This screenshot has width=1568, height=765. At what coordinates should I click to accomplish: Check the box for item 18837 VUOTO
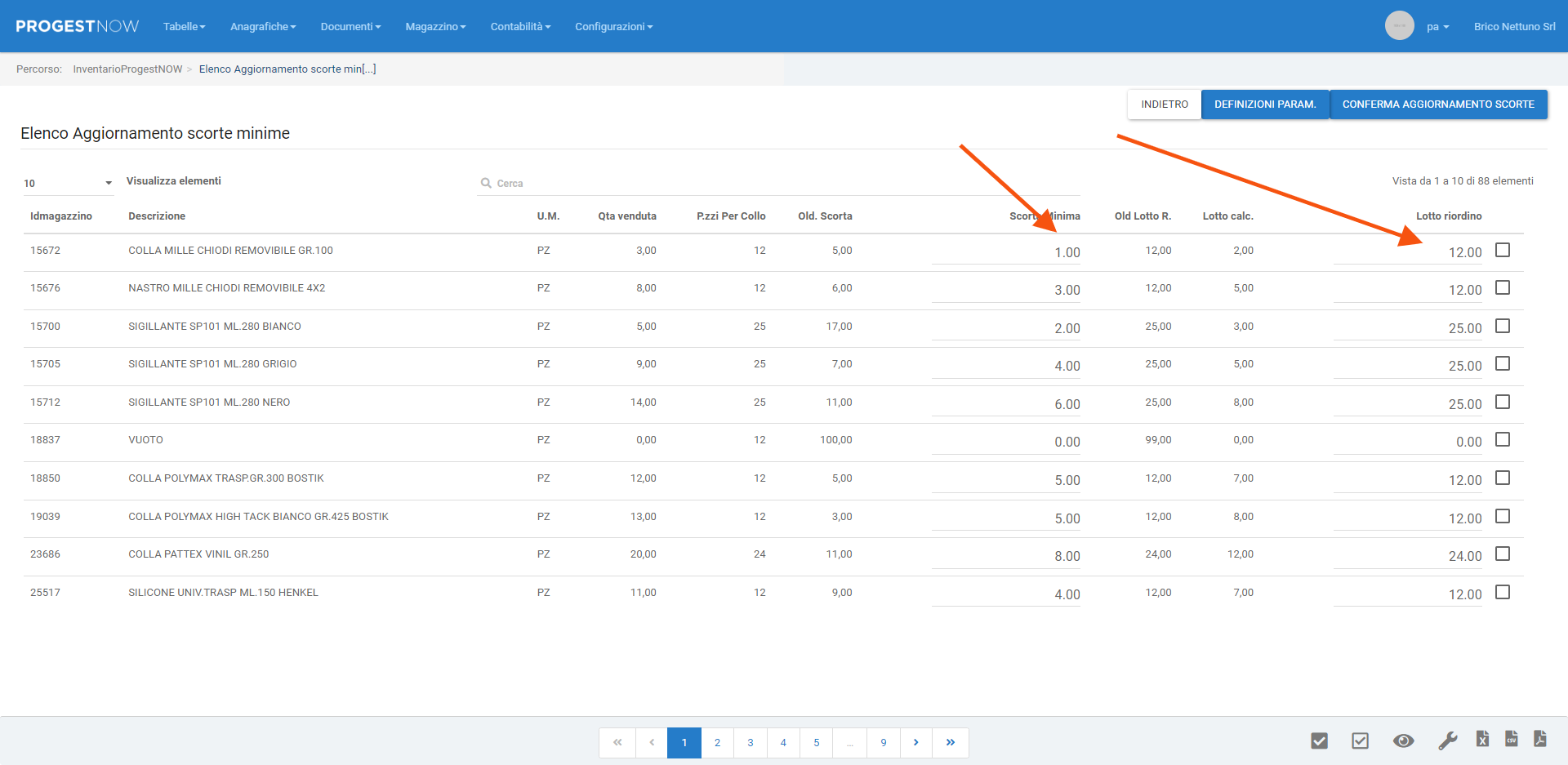(1503, 439)
